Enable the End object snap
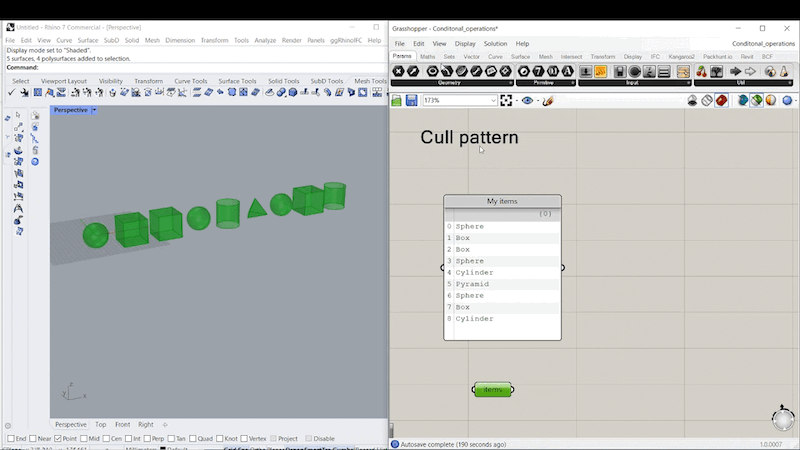The height and width of the screenshot is (450, 800). click(x=11, y=439)
